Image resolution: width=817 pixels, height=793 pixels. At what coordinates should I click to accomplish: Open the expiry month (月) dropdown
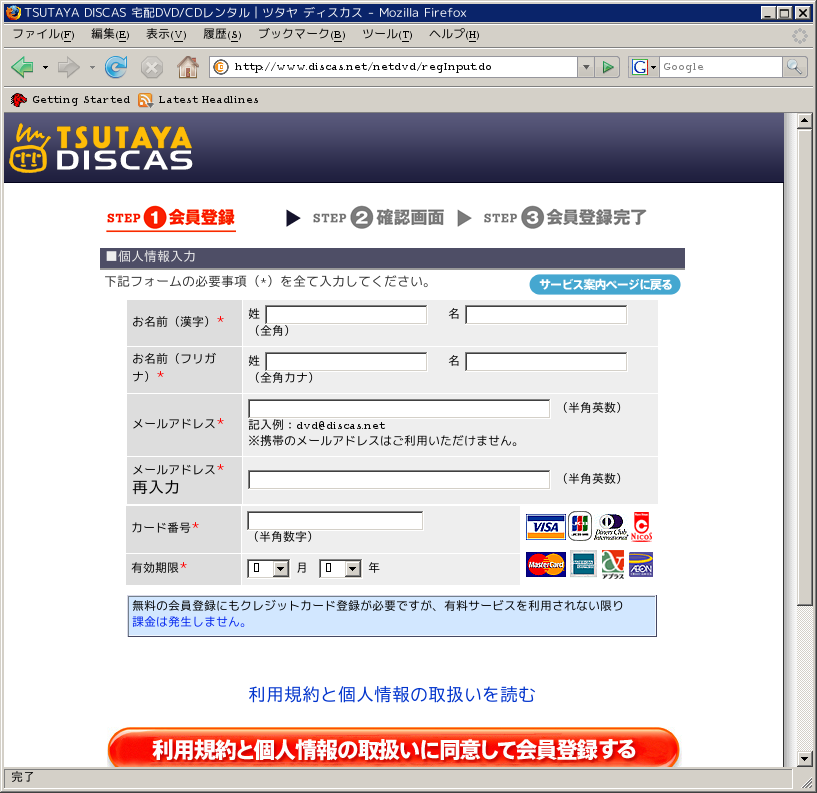coord(268,568)
